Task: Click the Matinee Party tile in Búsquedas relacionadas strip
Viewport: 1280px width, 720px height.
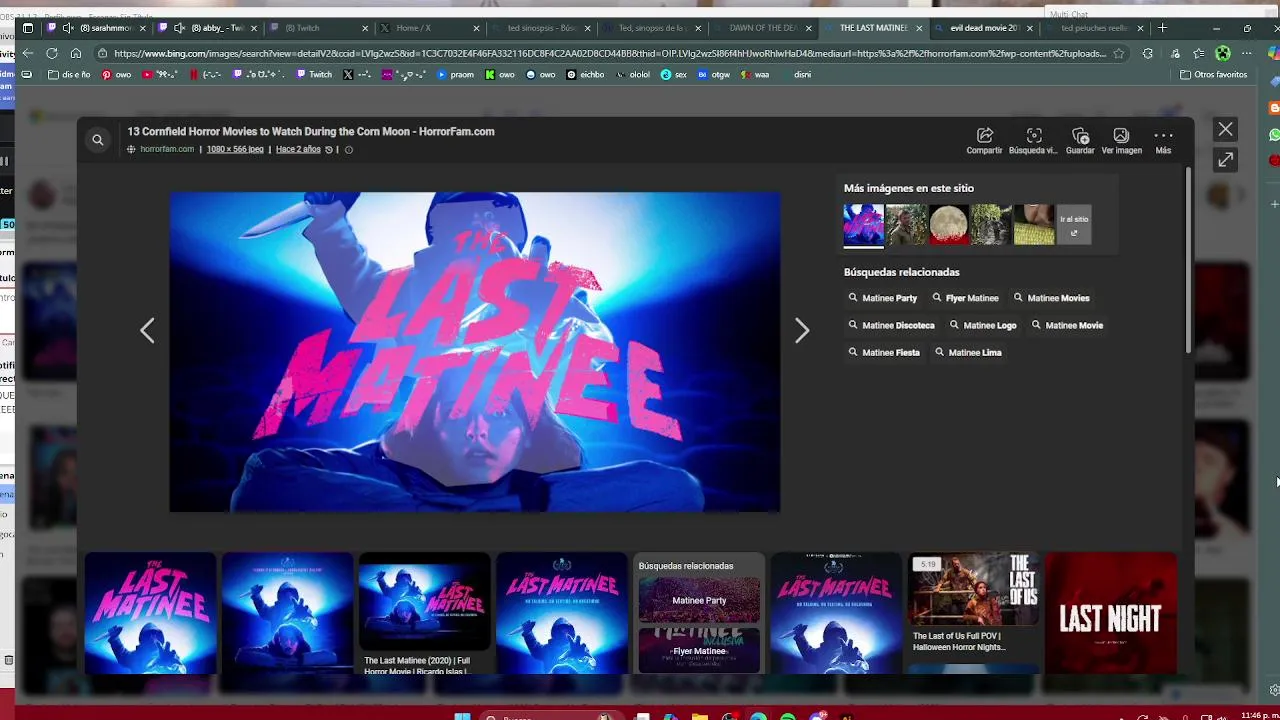Action: point(699,600)
